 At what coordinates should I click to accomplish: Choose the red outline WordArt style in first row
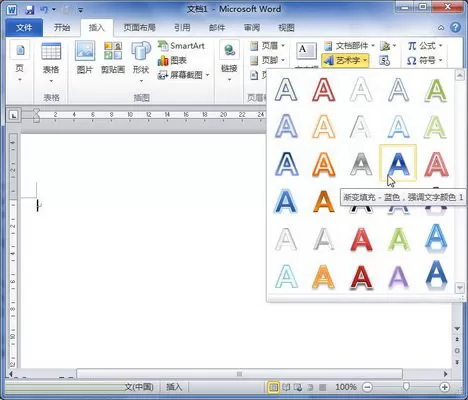click(x=324, y=89)
